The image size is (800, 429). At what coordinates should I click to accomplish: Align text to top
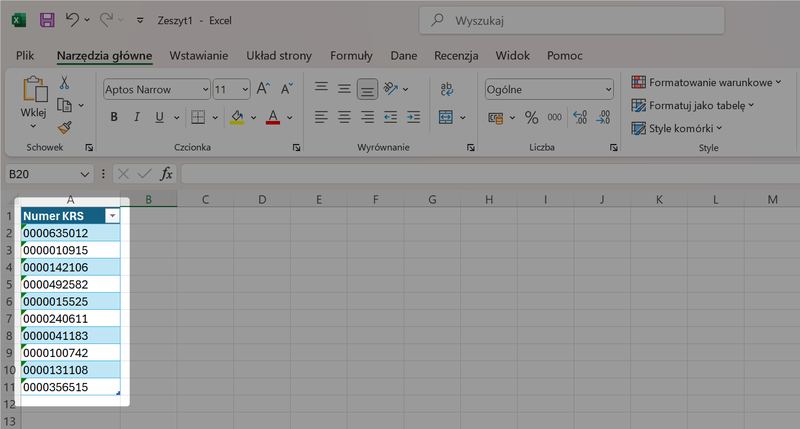point(321,89)
